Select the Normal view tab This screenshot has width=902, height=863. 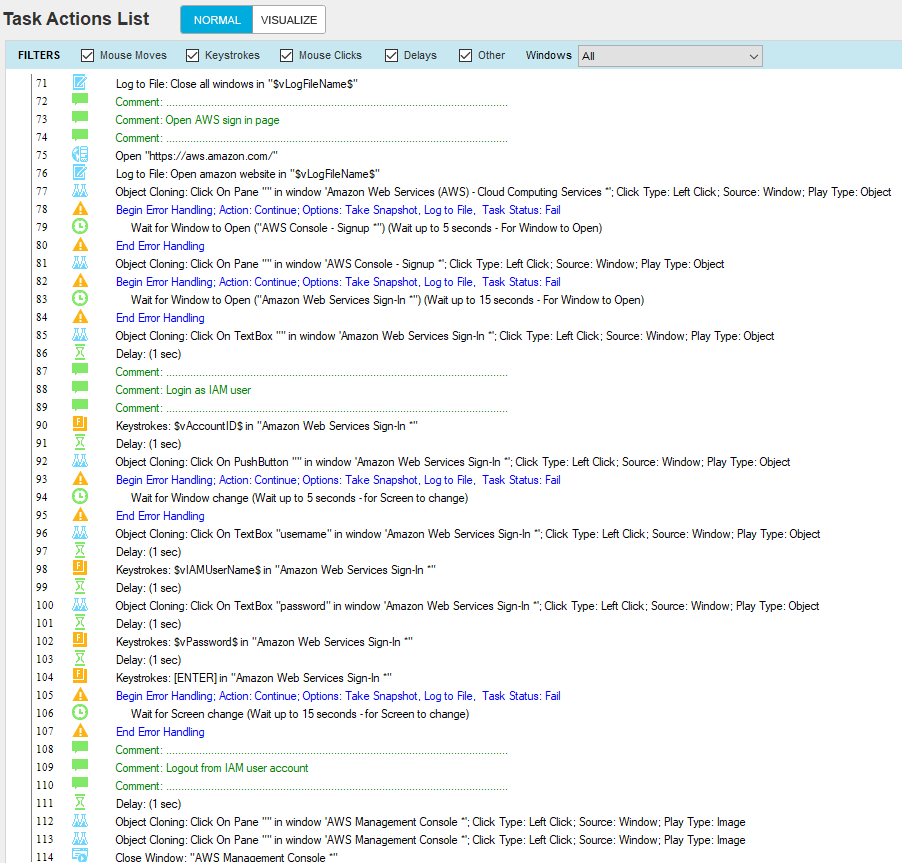216,20
